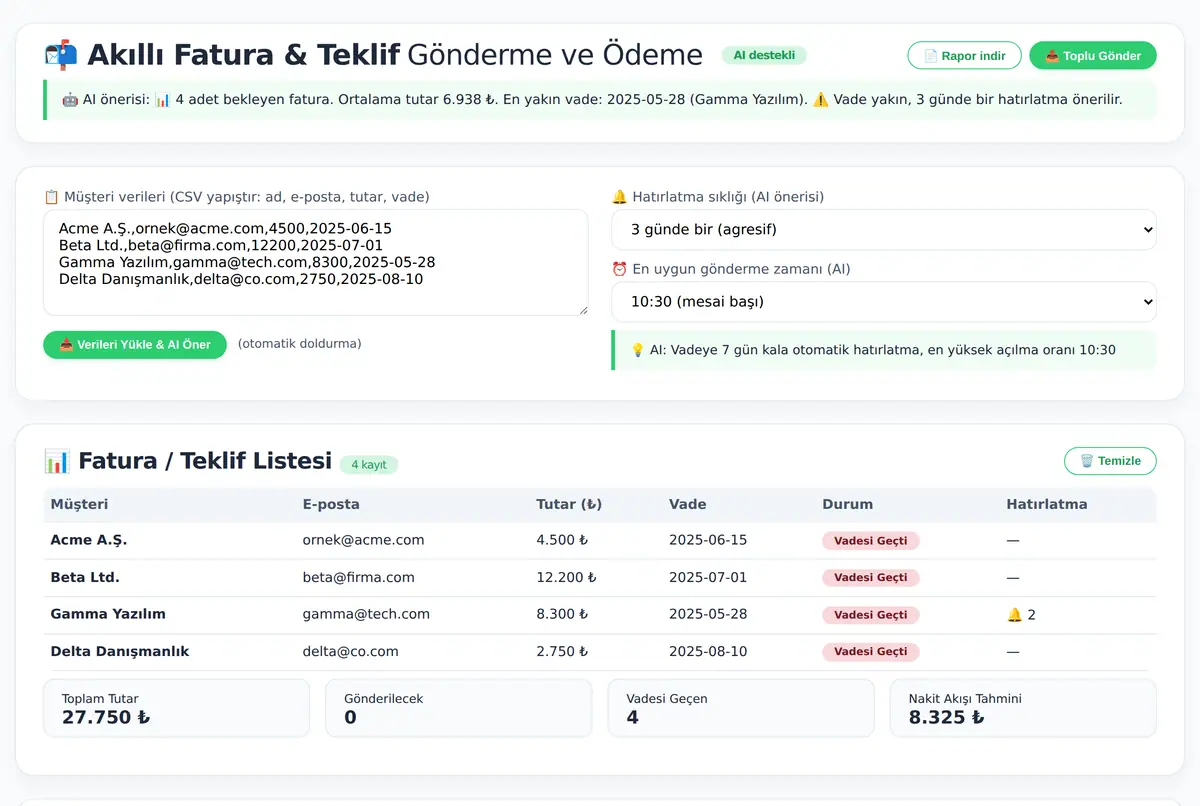Click Verileri Yükle & AI Öner button

click(x=135, y=345)
